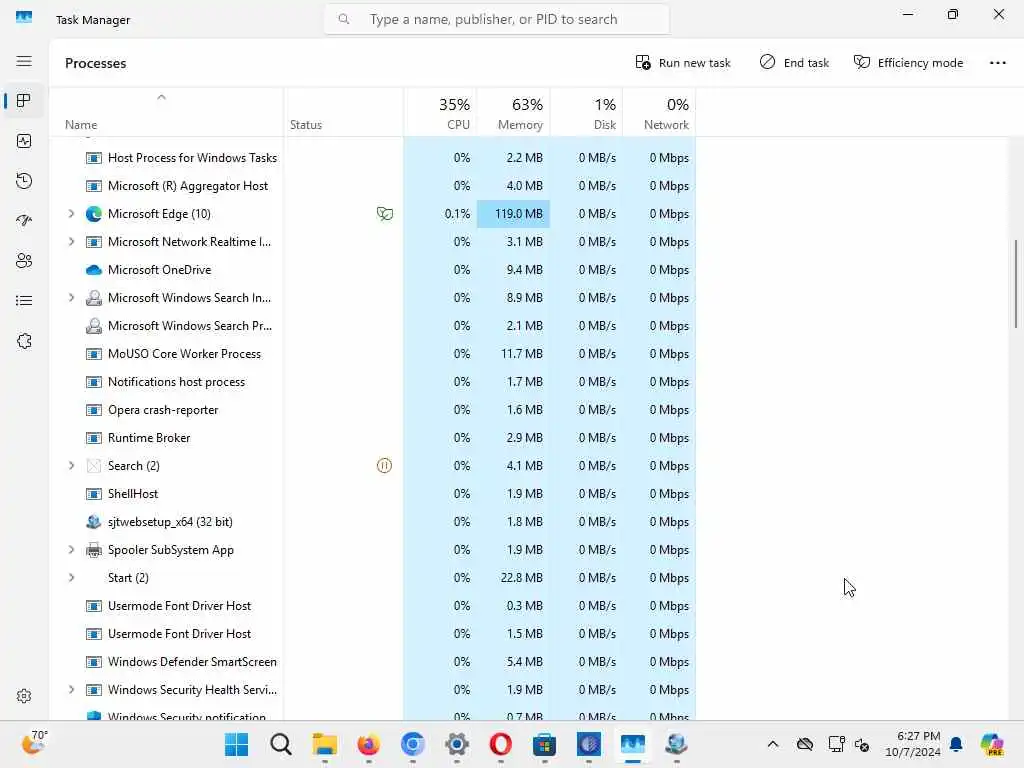1024x768 pixels.
Task: Show hidden system tray icons
Action: [773, 744]
